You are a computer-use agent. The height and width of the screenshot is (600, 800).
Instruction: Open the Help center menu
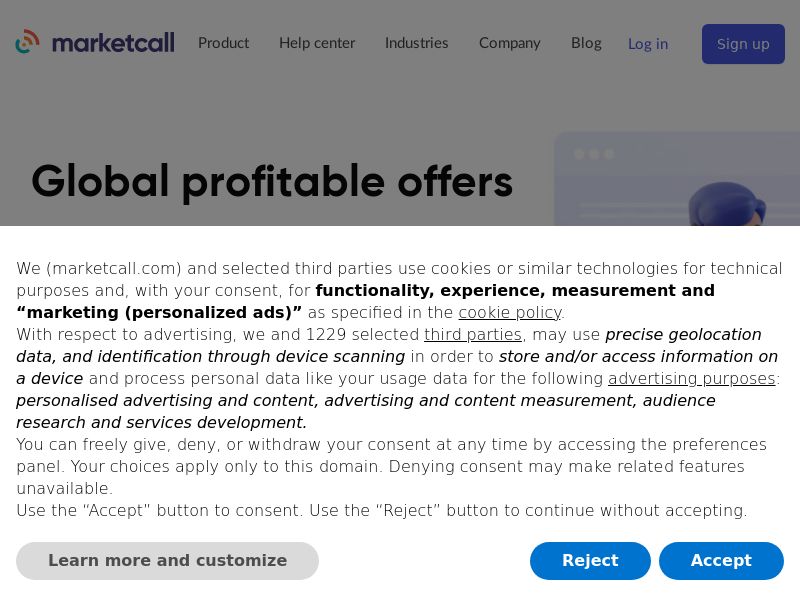pyautogui.click(x=317, y=43)
